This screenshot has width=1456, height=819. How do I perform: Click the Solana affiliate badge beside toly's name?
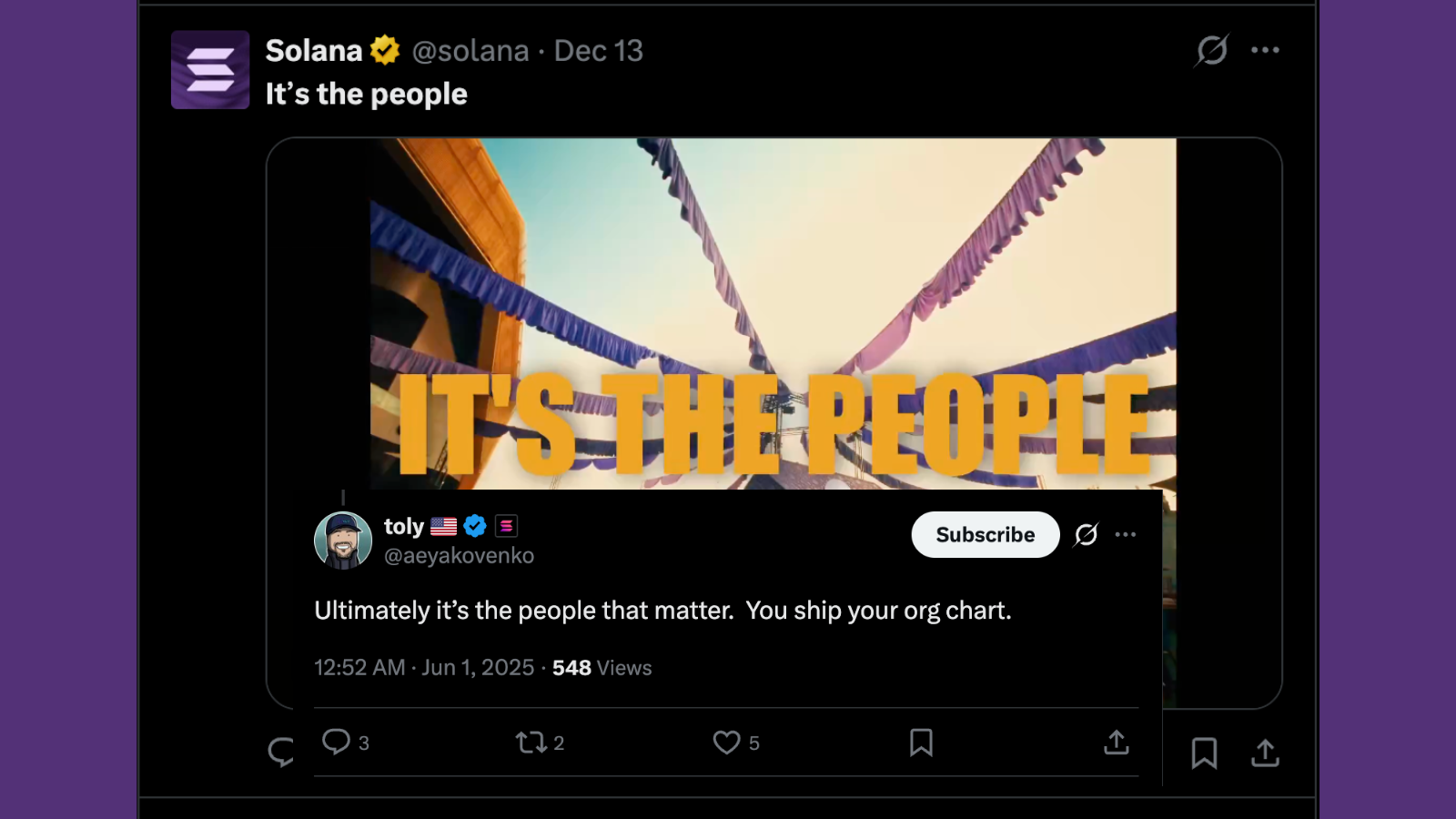tap(506, 525)
